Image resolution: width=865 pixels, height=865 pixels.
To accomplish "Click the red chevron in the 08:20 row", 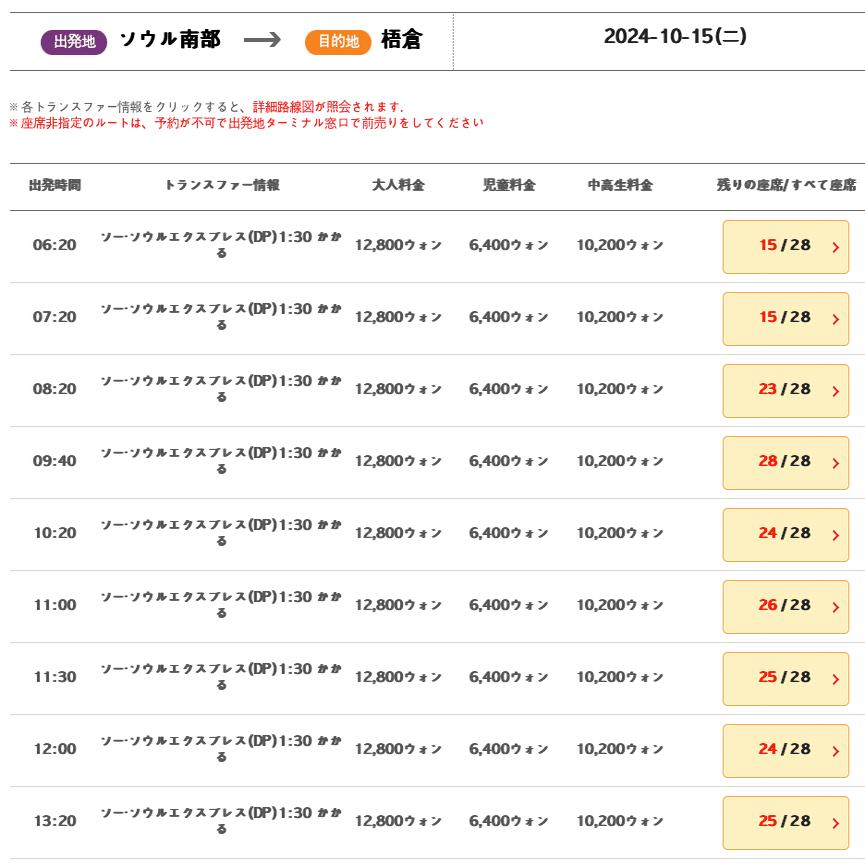I will click(x=835, y=391).
